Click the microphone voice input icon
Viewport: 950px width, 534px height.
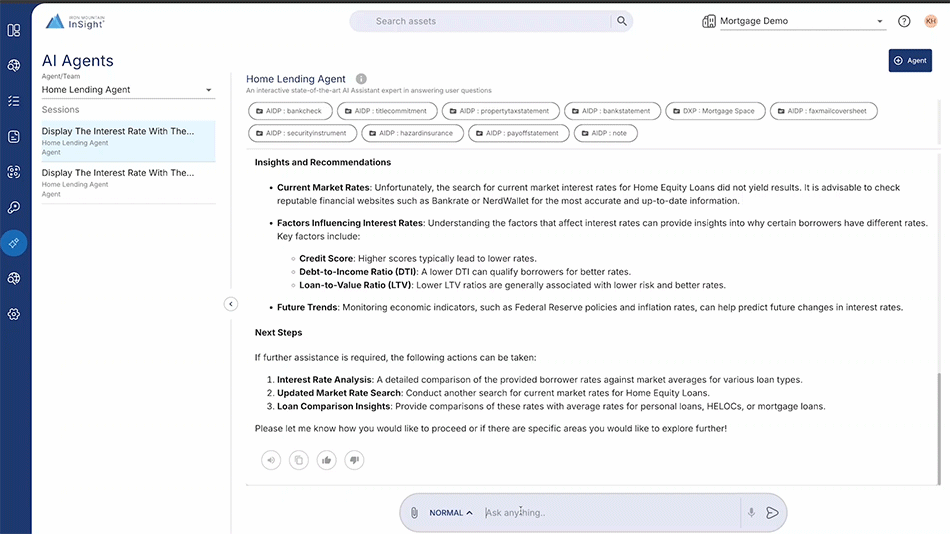click(x=751, y=513)
